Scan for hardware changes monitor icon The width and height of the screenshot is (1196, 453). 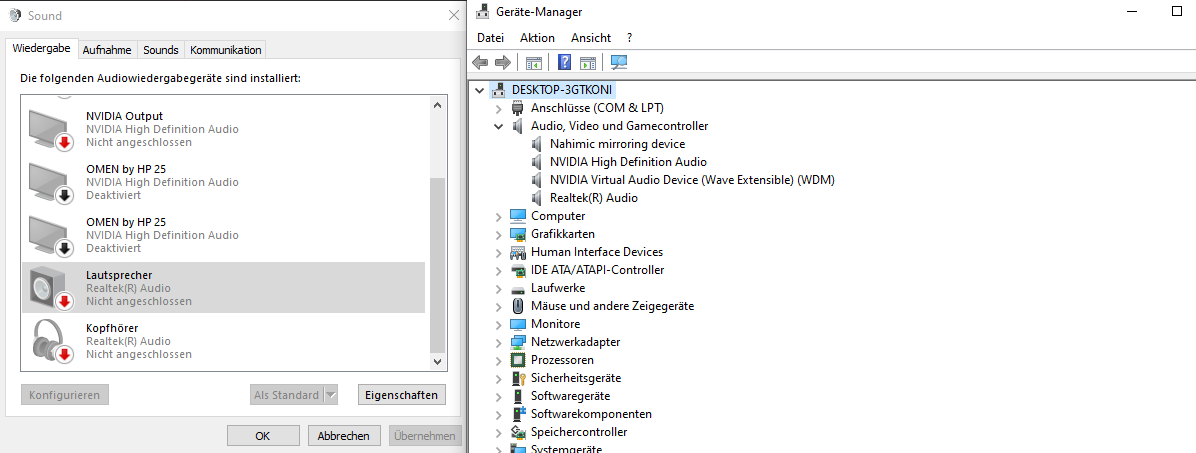(619, 62)
